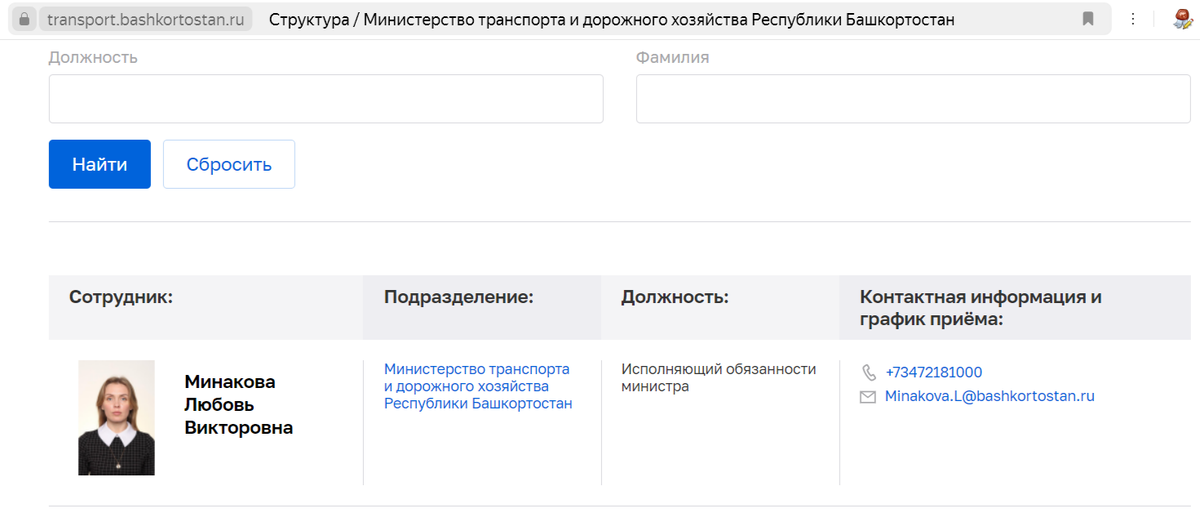Click the Должность field label
The width and height of the screenshot is (1200, 513).
tap(93, 57)
